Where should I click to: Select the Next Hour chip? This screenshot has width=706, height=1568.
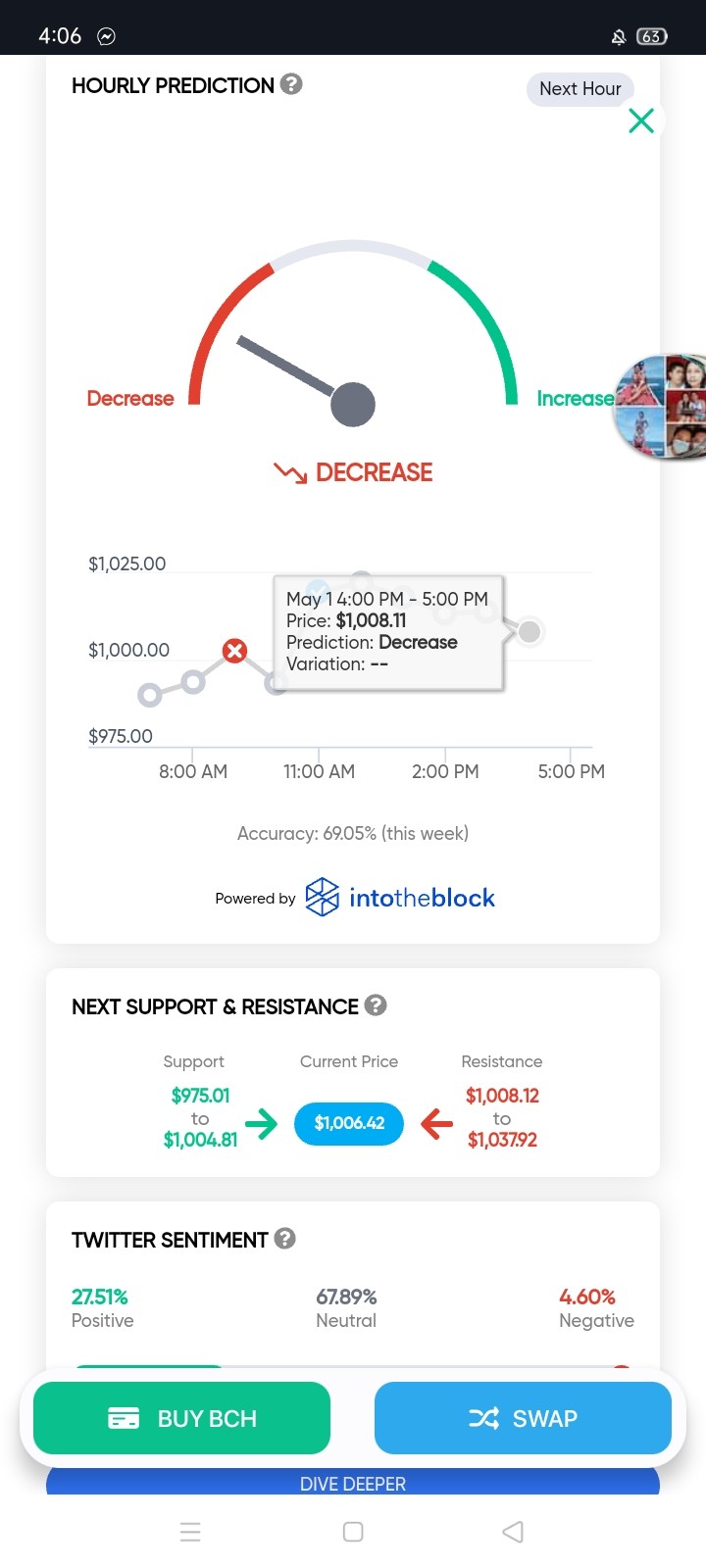(x=580, y=89)
